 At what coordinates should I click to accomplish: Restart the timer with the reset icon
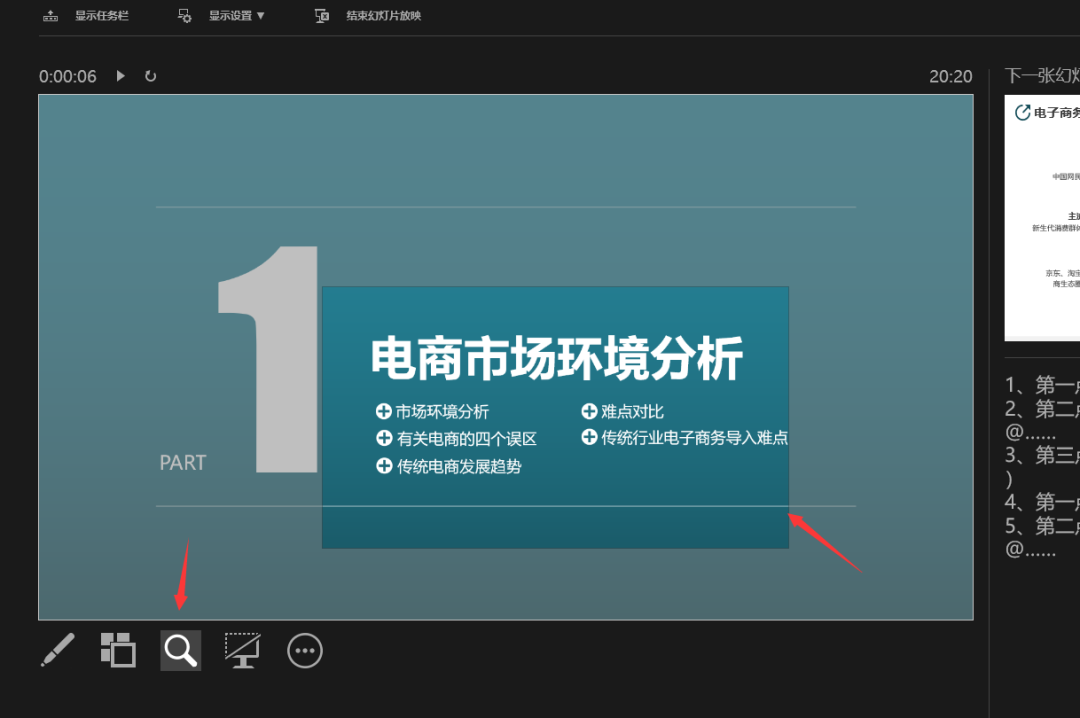pyautogui.click(x=151, y=76)
